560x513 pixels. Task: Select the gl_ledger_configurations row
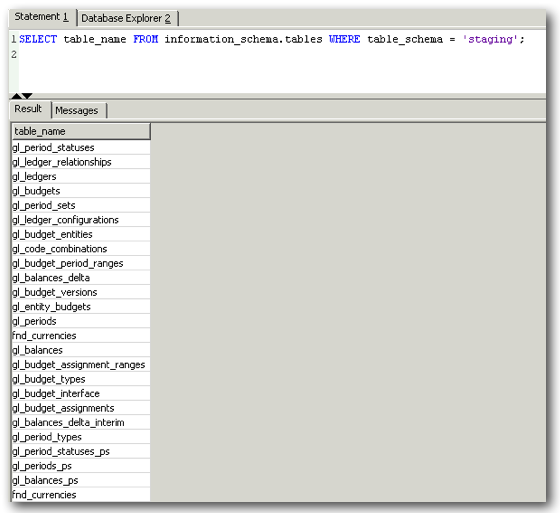pyautogui.click(x=81, y=220)
